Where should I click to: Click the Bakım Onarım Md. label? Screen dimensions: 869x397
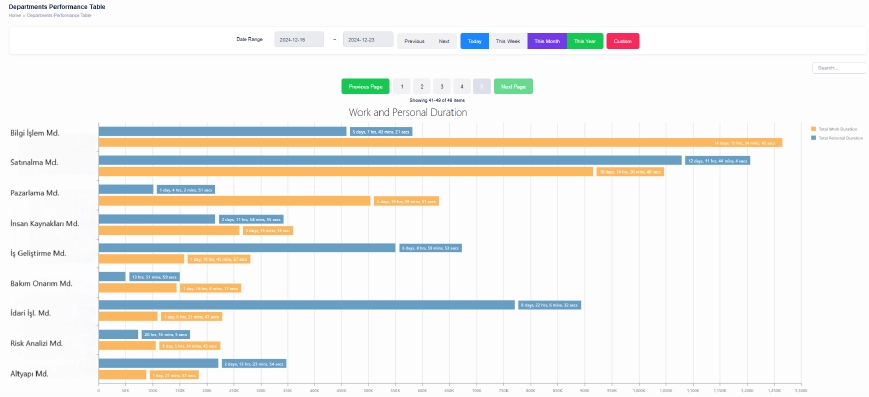42,283
